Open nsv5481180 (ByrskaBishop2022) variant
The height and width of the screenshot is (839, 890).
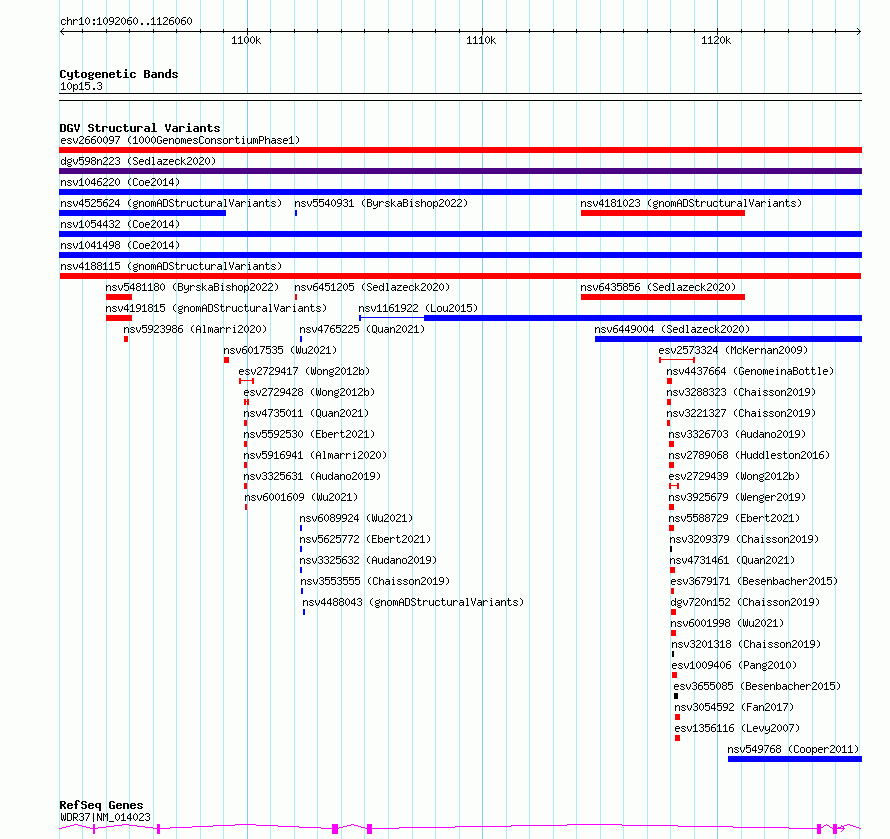point(192,287)
